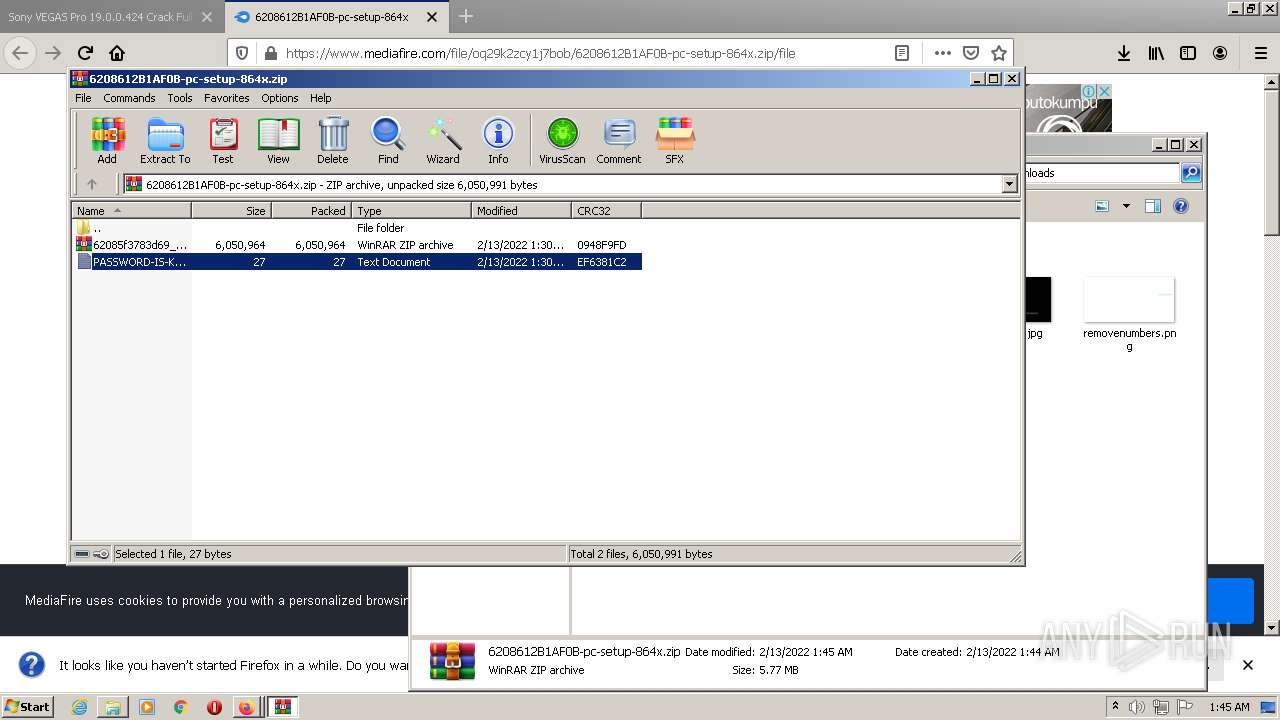
Task: Open the Help menu in WinRAR
Action: click(x=321, y=98)
